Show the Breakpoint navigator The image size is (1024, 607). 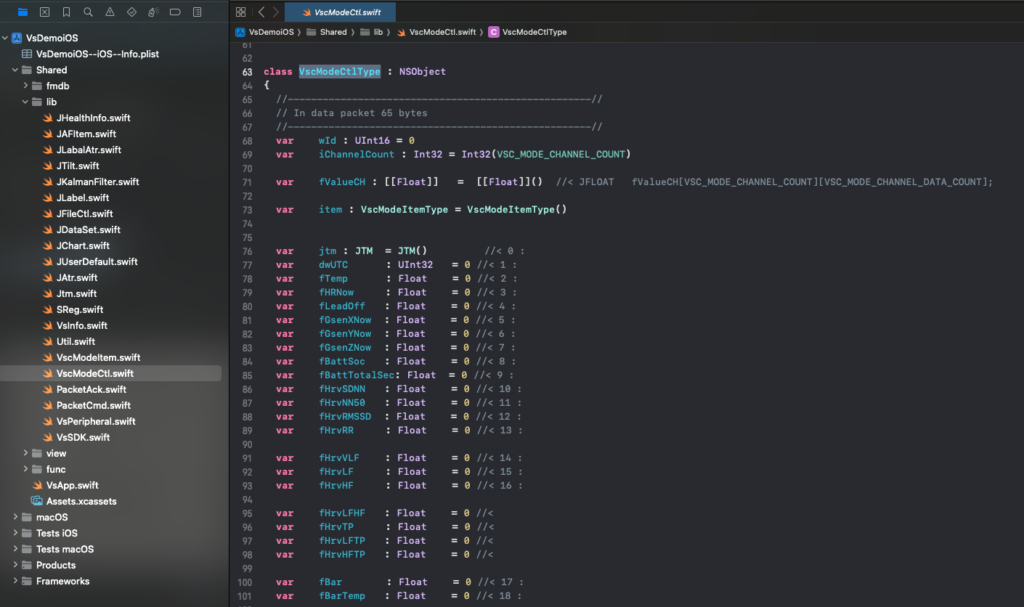tap(176, 12)
